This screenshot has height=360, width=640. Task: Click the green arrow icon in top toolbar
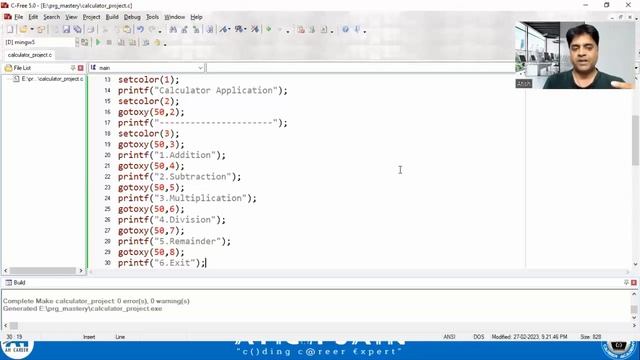269,29
